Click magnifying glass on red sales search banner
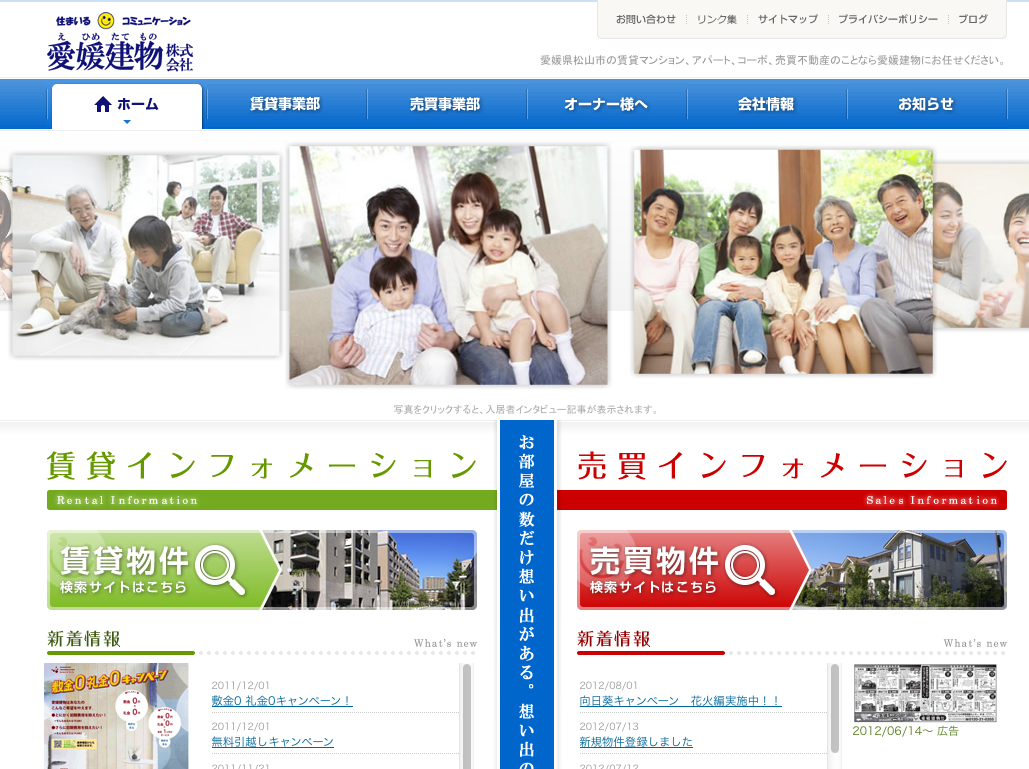This screenshot has width=1029, height=769. (750, 569)
